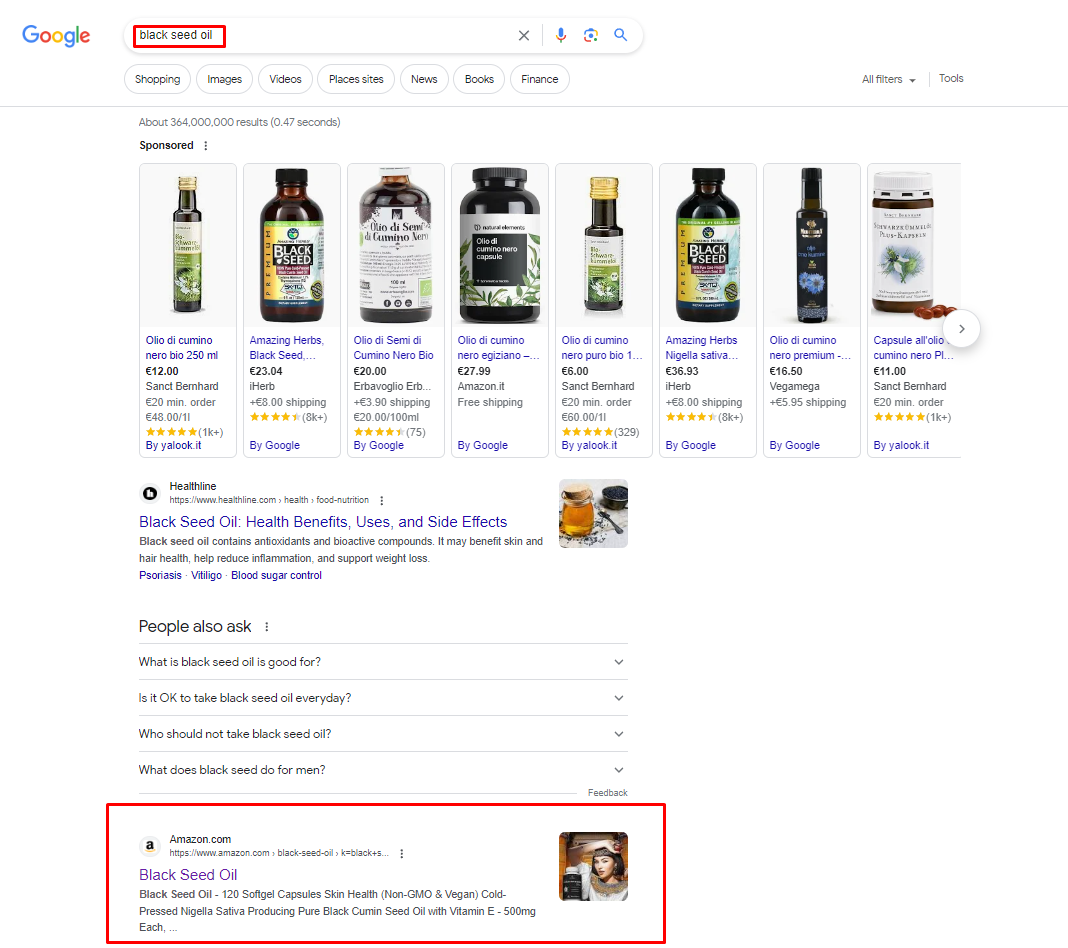Click "By Google" under Vegamega product
The image size is (1068, 948).
[794, 445]
